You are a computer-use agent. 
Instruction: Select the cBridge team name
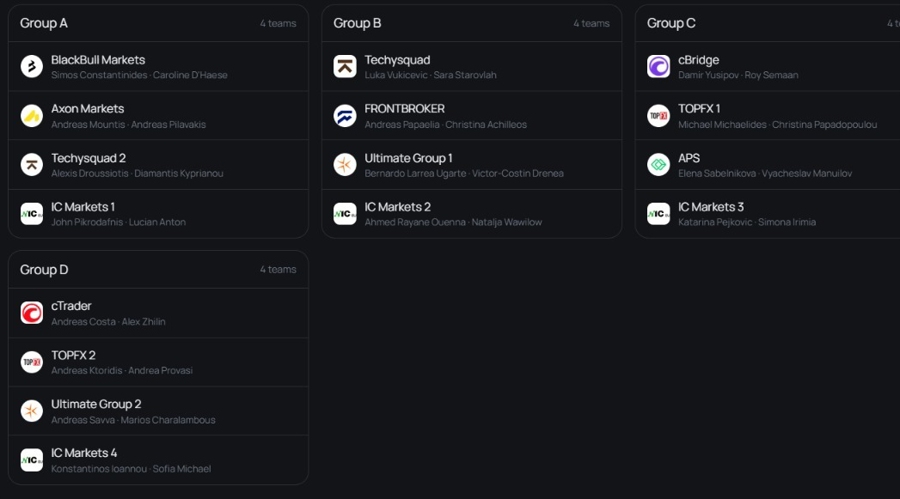(699, 60)
